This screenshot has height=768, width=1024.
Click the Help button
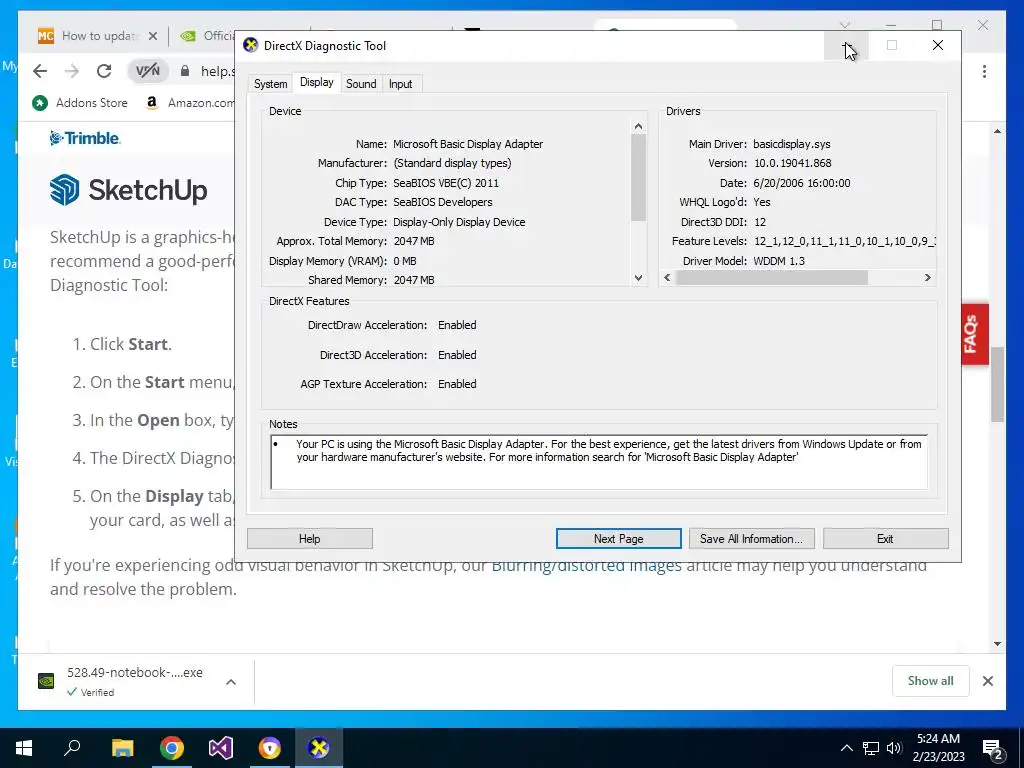[x=310, y=539]
